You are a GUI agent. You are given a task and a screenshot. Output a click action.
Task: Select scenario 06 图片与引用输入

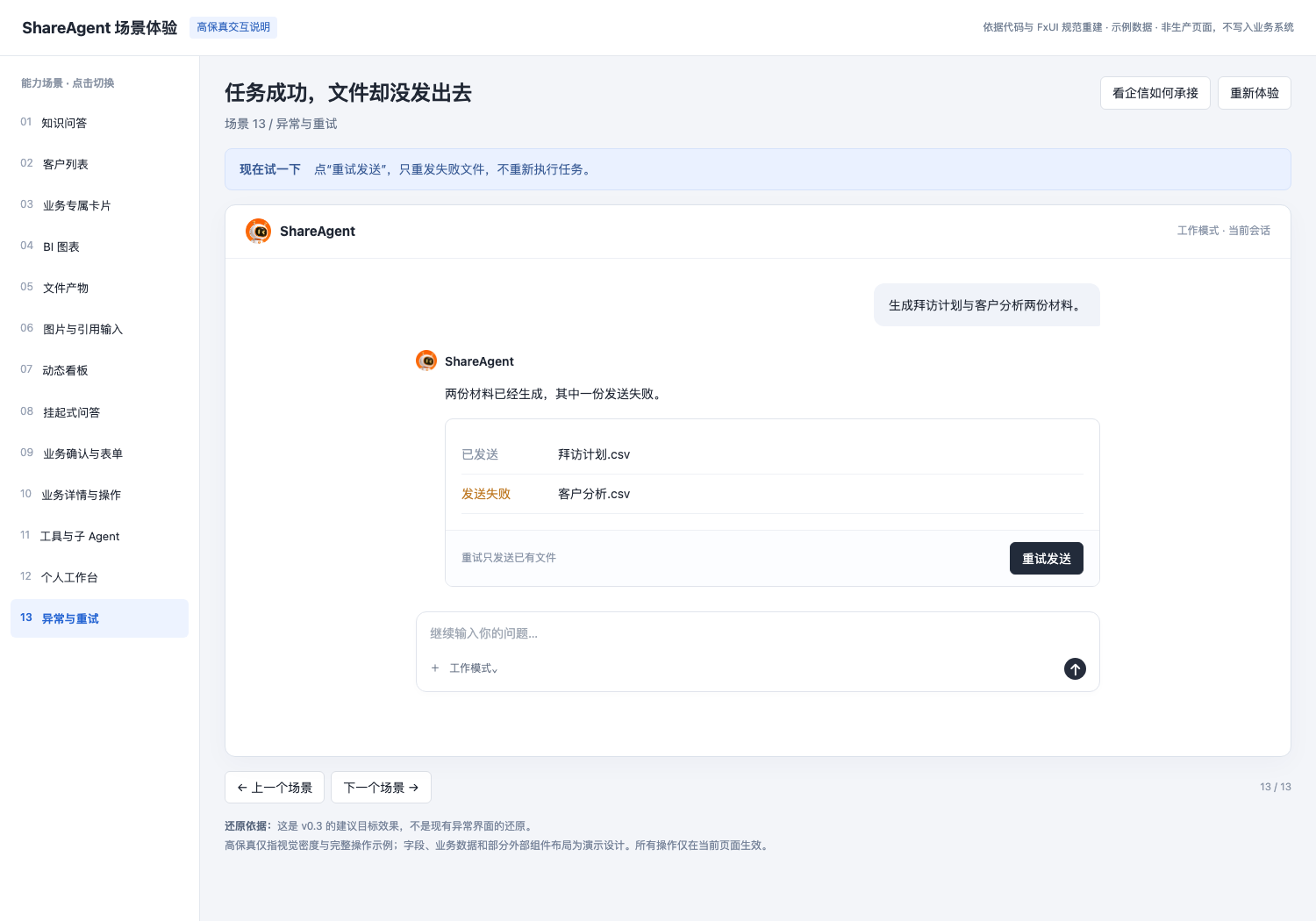coord(99,329)
